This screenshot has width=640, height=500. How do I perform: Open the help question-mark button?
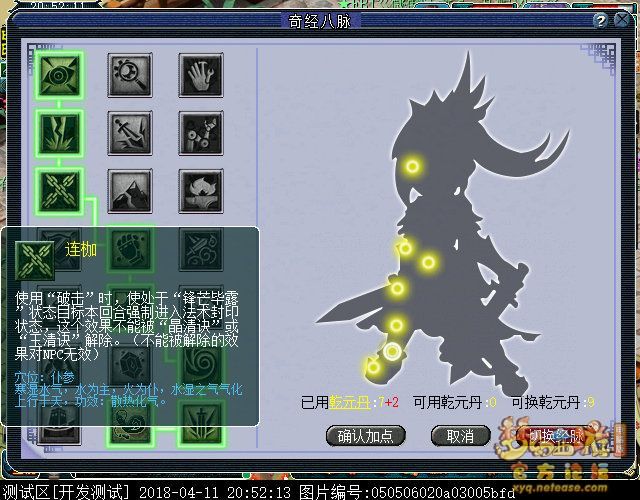[600, 20]
